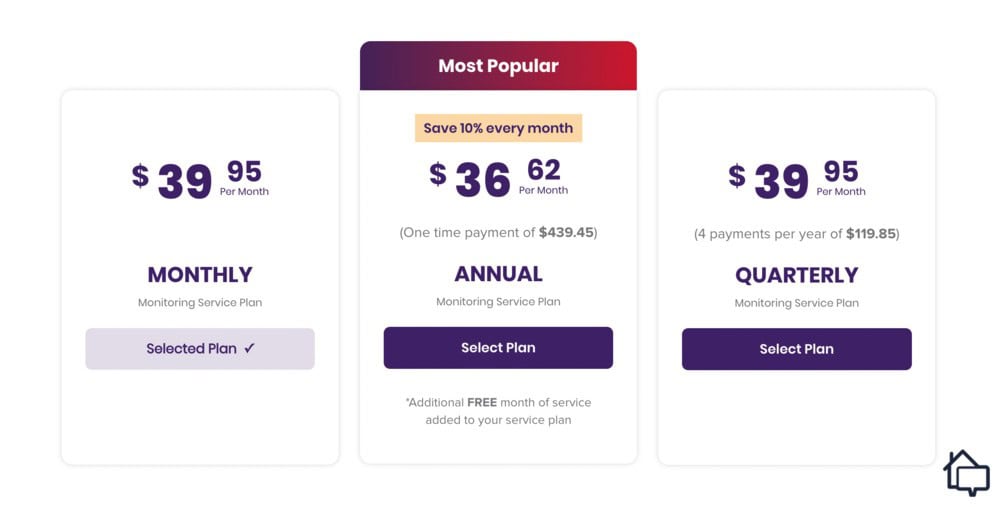Click the Selected Plan checkmark icon

pyautogui.click(x=249, y=348)
